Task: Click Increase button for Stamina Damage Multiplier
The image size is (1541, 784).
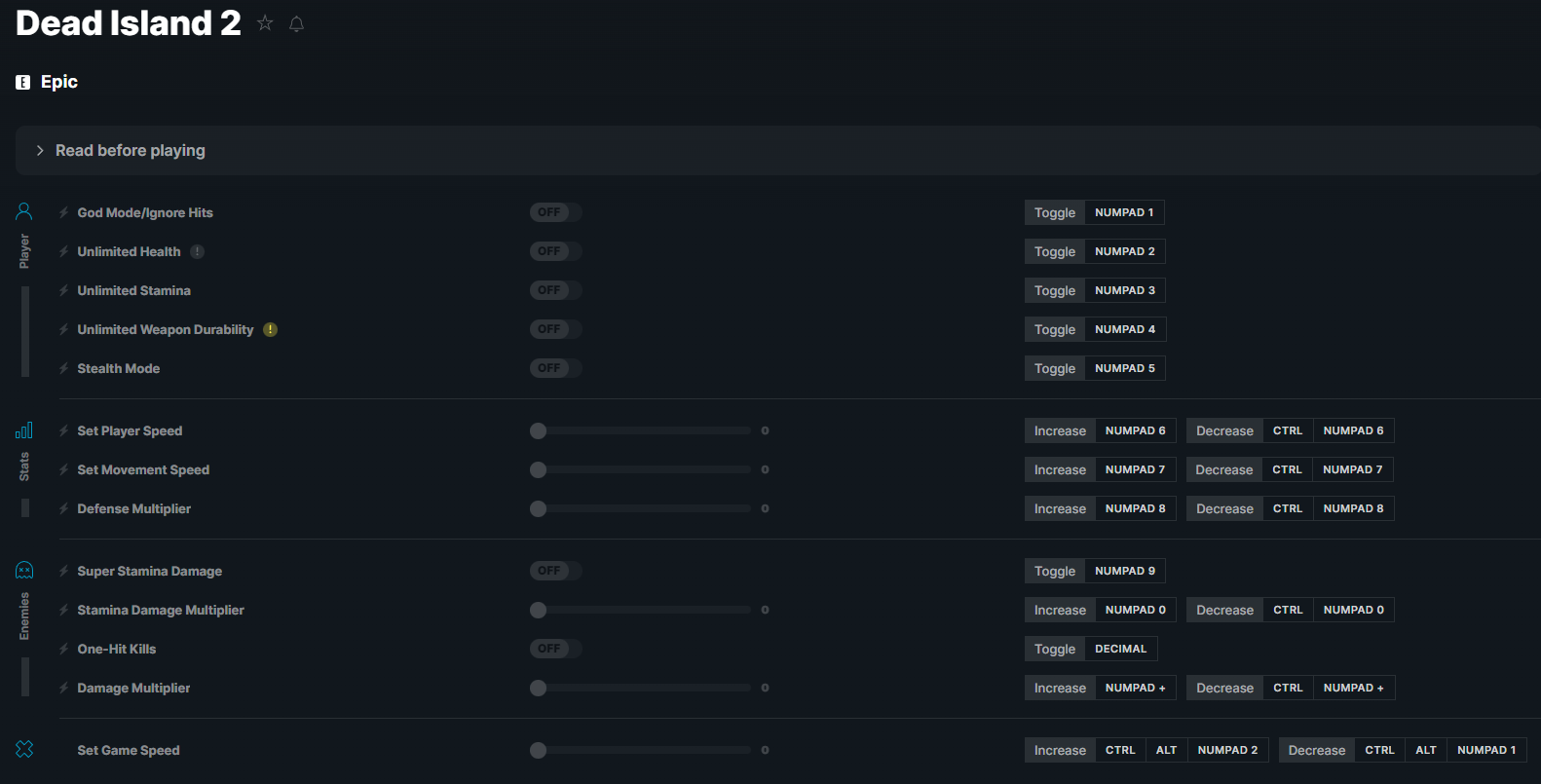Action: click(x=1060, y=610)
